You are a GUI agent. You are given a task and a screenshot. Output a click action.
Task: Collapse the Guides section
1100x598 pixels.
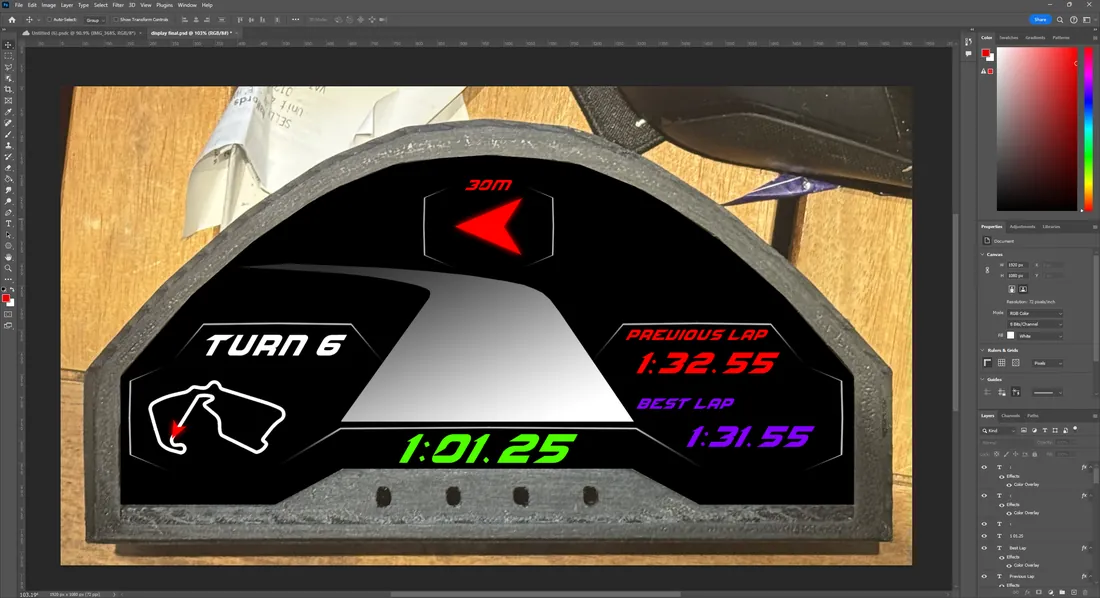click(x=983, y=379)
